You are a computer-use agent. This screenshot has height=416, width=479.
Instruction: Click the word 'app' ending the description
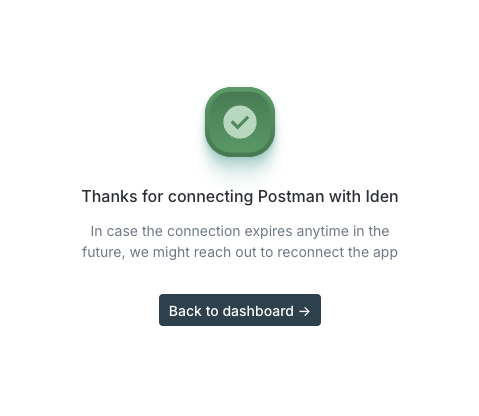point(385,253)
